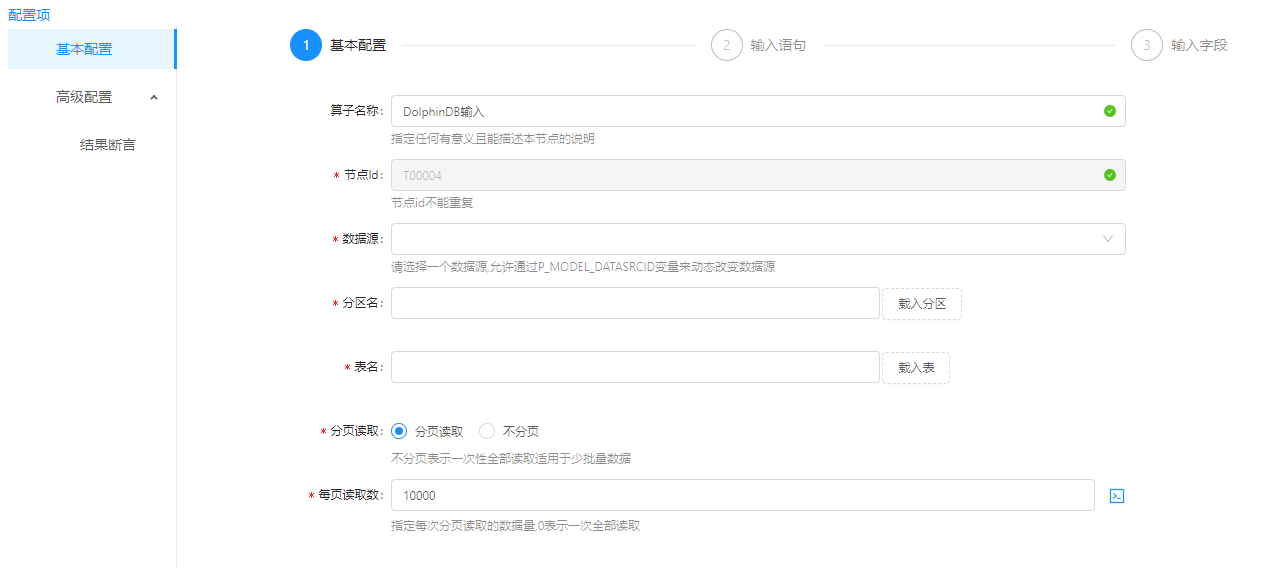The image size is (1263, 568).
Task: Focus the 分区名 input field
Action: (635, 303)
